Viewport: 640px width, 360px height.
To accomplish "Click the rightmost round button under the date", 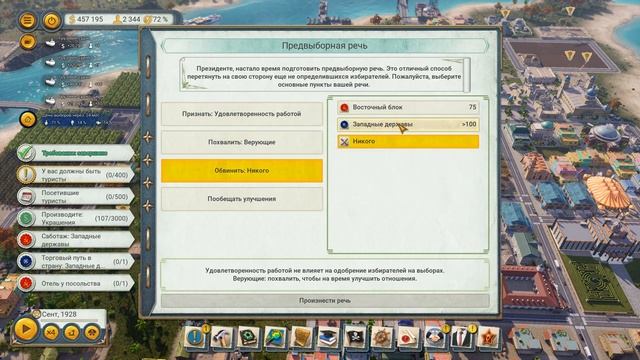I will (x=92, y=333).
